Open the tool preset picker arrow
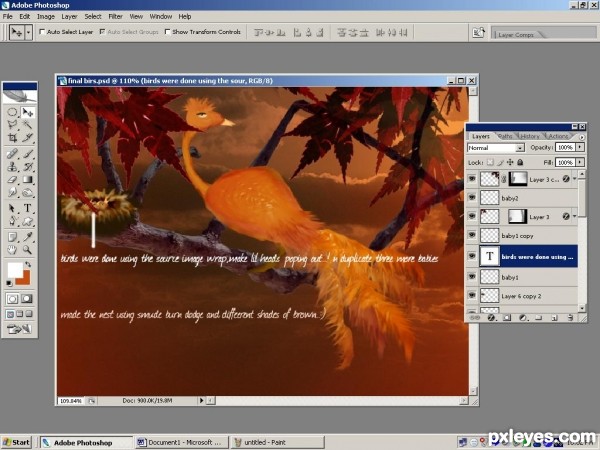Image resolution: width=600 pixels, height=450 pixels. 28,33
